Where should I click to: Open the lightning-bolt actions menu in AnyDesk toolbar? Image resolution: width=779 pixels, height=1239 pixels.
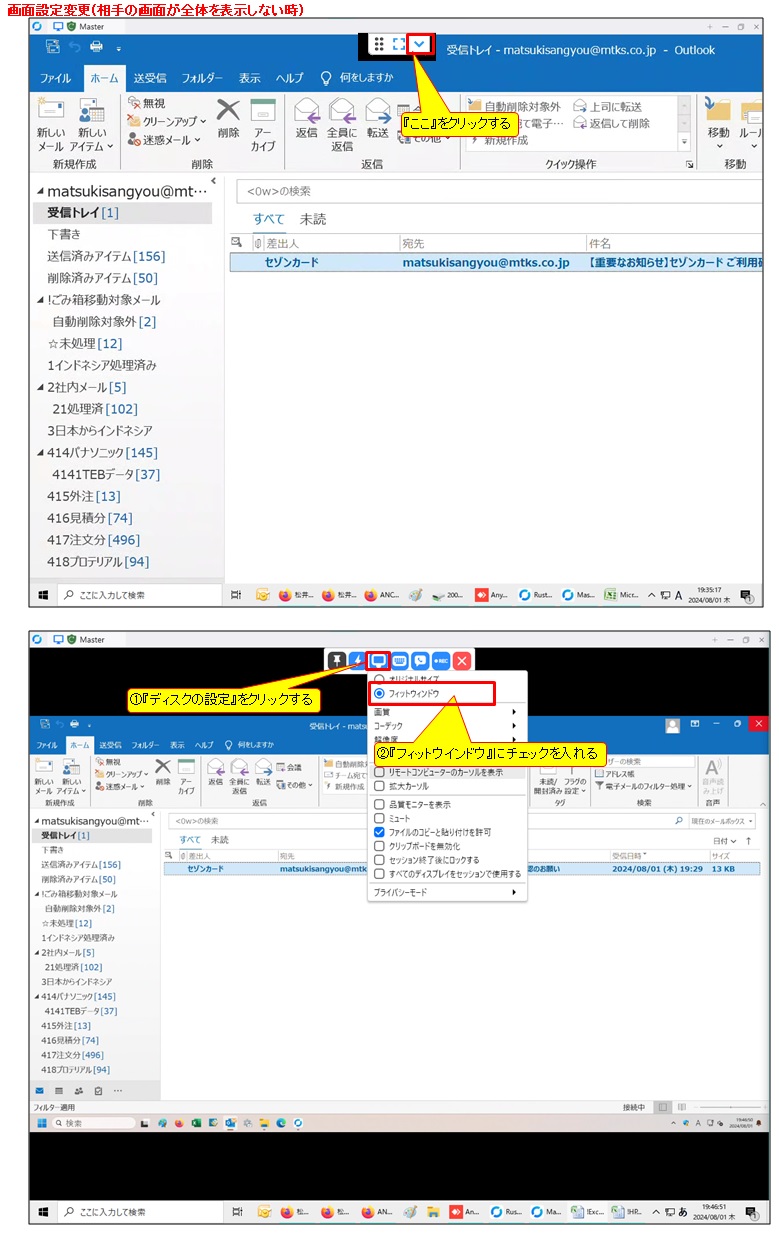pos(357,660)
